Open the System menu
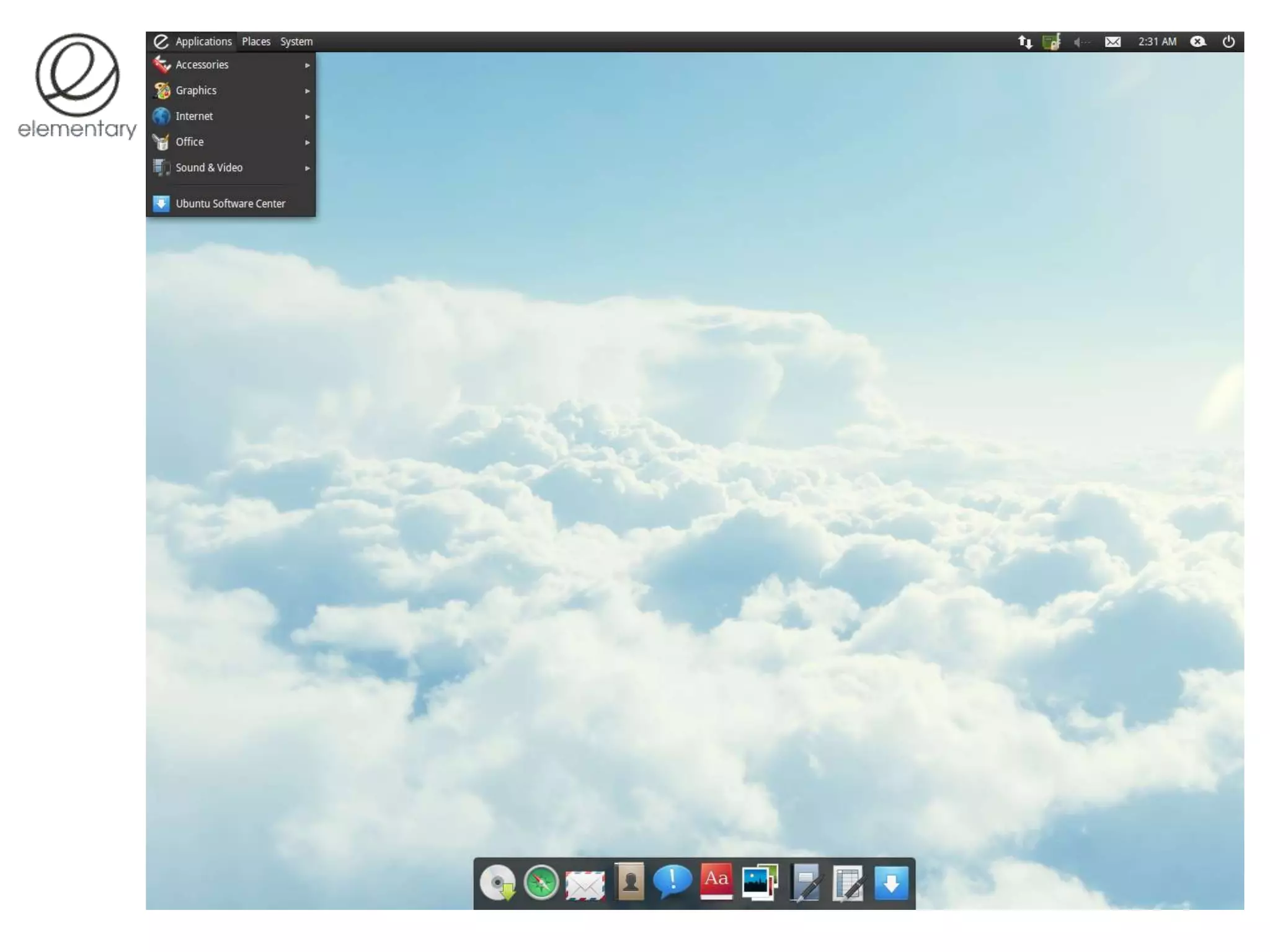This screenshot has height=952, width=1270. (x=296, y=42)
